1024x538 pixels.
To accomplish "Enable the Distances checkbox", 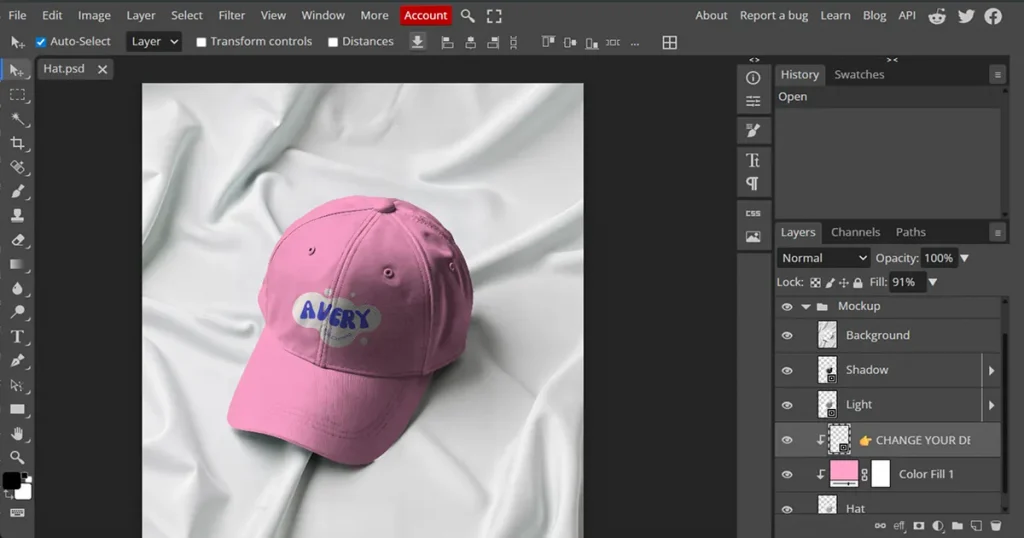I will 332,42.
